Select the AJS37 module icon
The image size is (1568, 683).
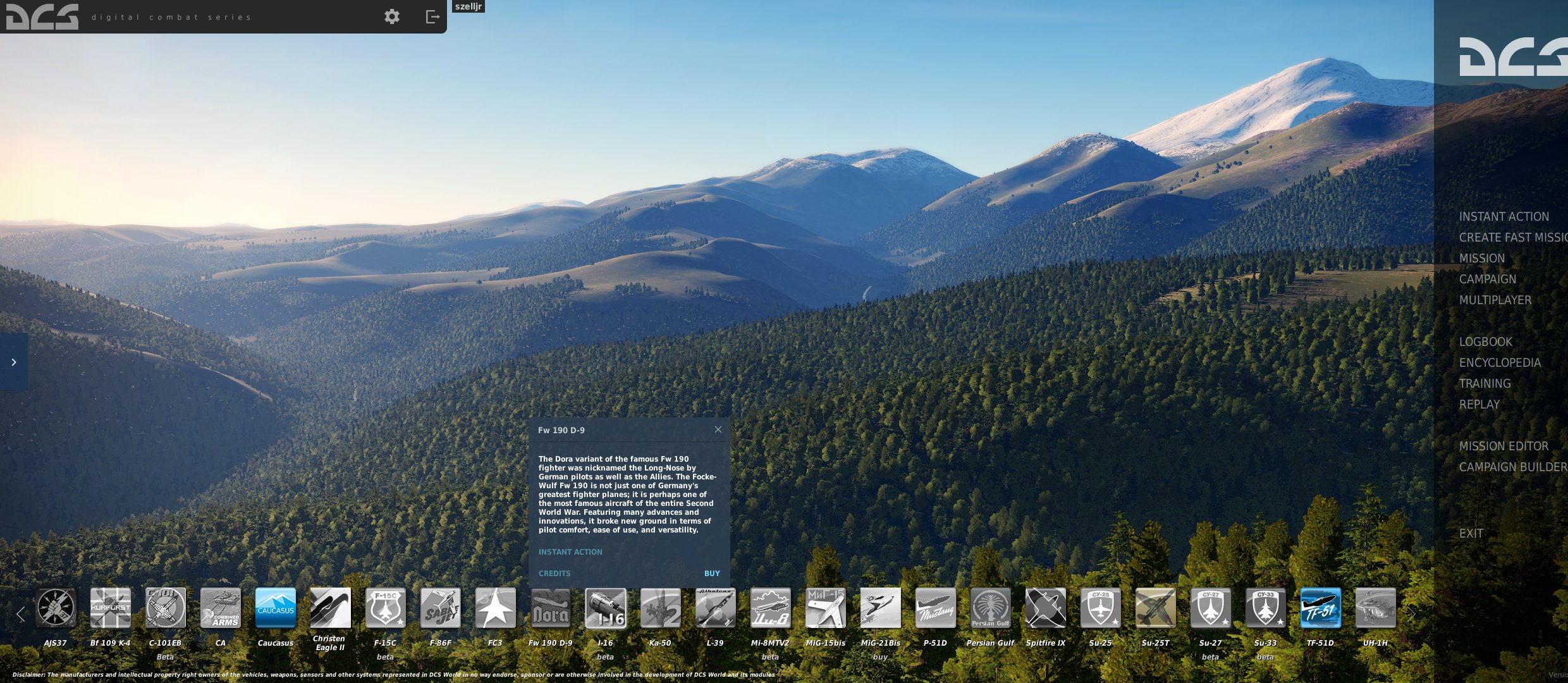56,608
